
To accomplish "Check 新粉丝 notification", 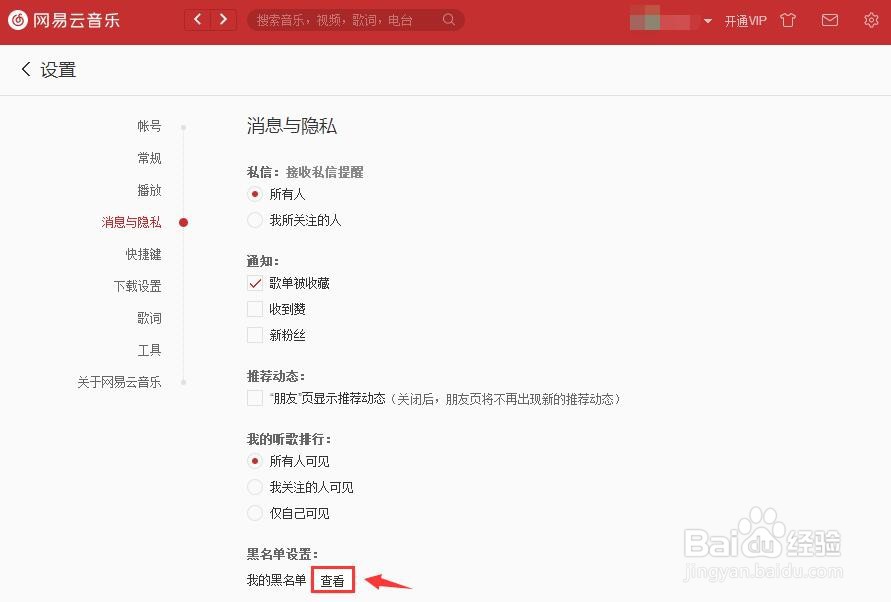I will click(x=255, y=335).
